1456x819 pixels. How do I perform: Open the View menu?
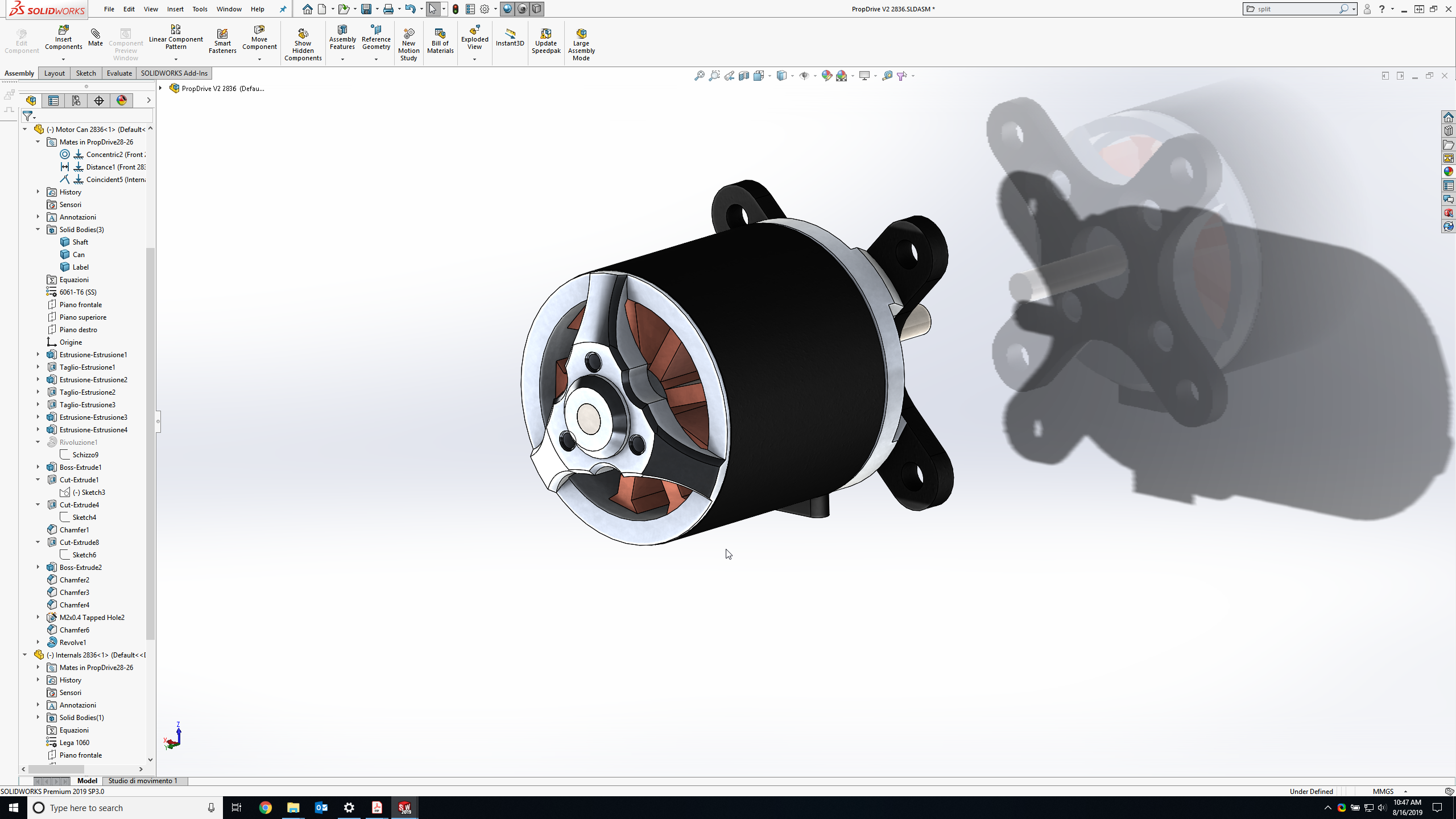(x=151, y=9)
